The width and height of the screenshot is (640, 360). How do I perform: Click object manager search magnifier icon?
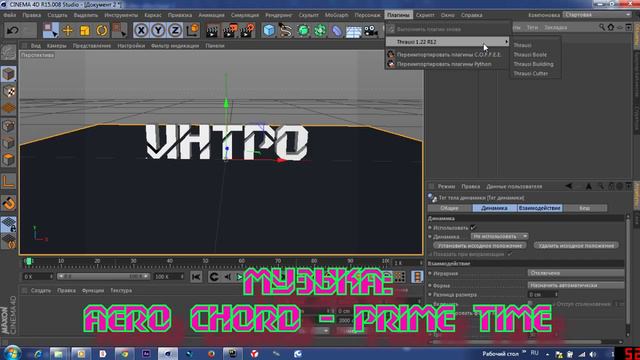tap(602, 27)
